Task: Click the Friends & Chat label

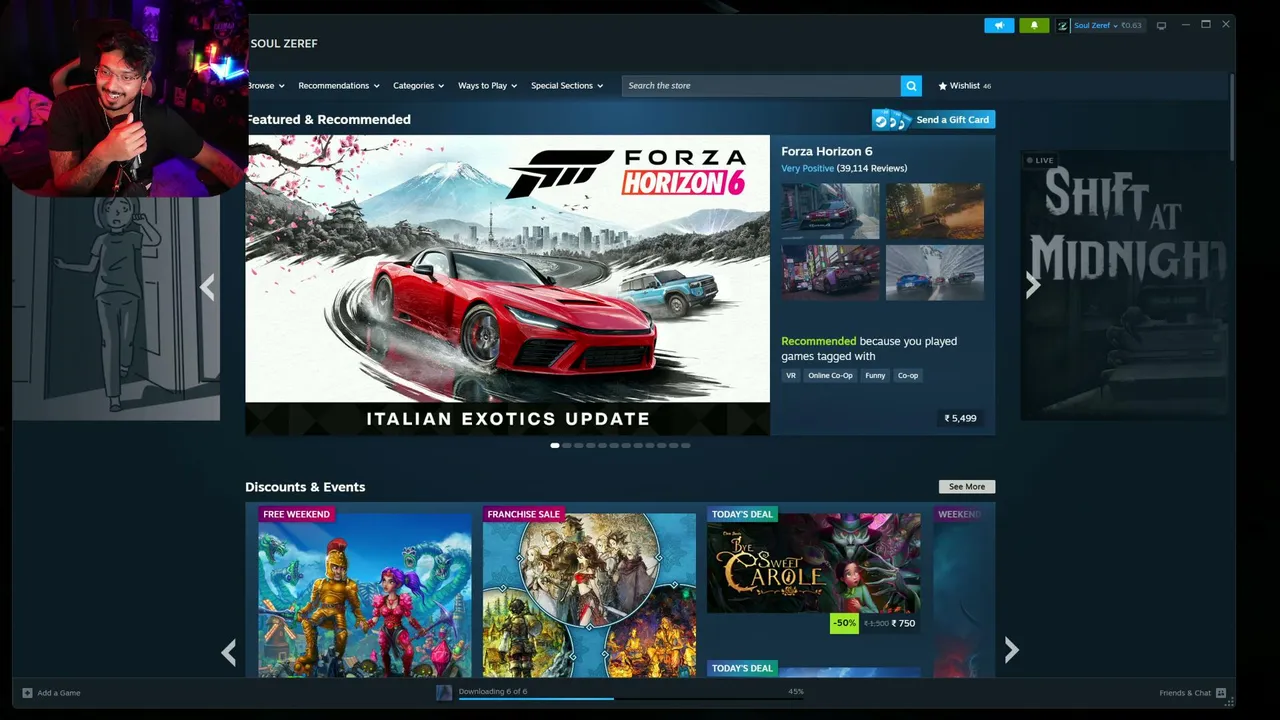Action: (1185, 693)
